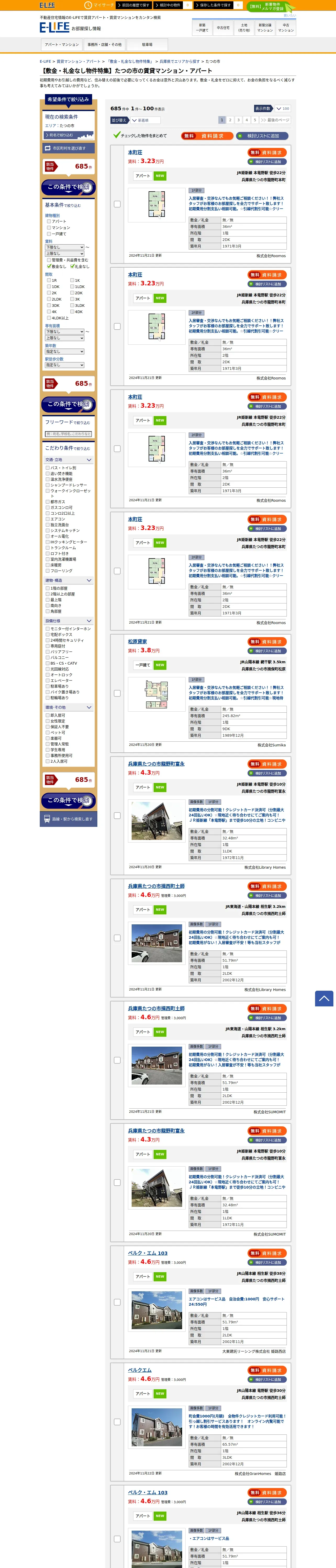The width and height of the screenshot is (336, 1568).
Task: Open 中古マンション menu item
Action: (286, 27)
